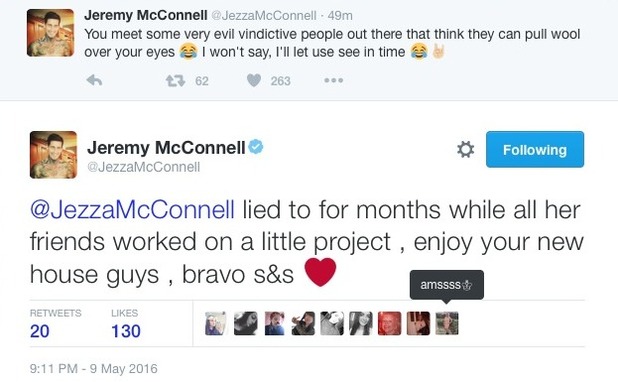View the LIKES count of 130
The width and height of the screenshot is (618, 382).
pos(126,331)
